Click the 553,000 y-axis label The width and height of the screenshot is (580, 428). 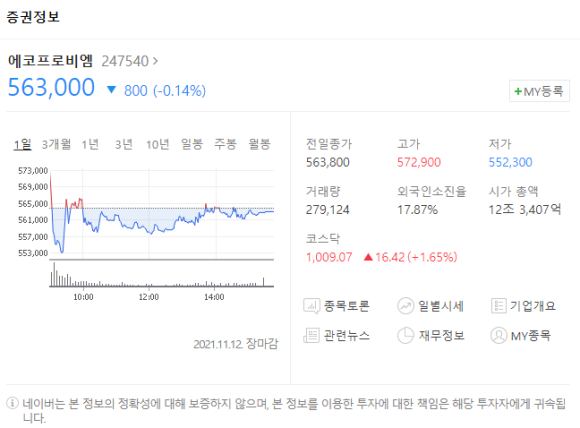[33, 253]
